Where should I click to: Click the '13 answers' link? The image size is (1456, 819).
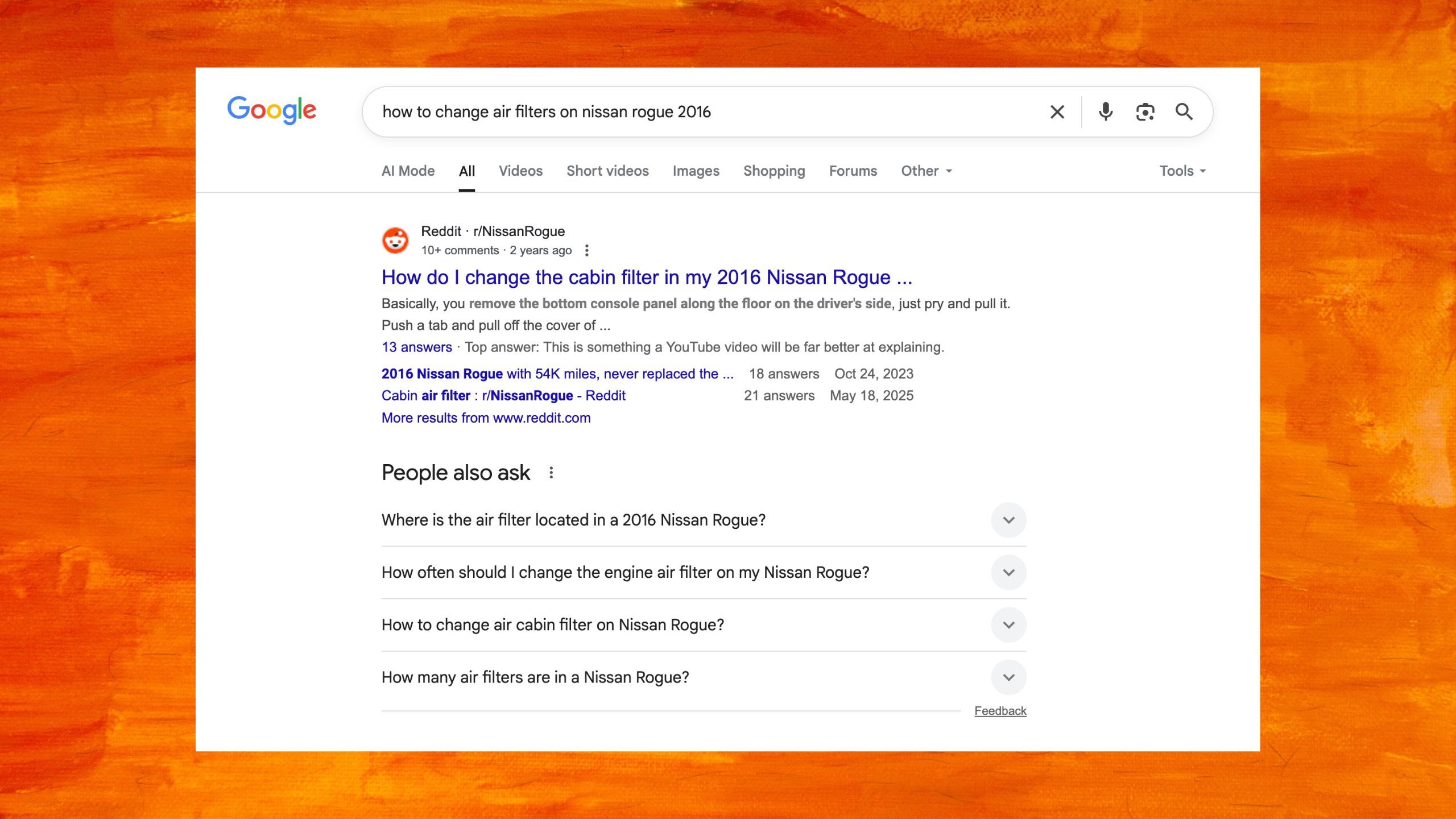click(x=416, y=347)
